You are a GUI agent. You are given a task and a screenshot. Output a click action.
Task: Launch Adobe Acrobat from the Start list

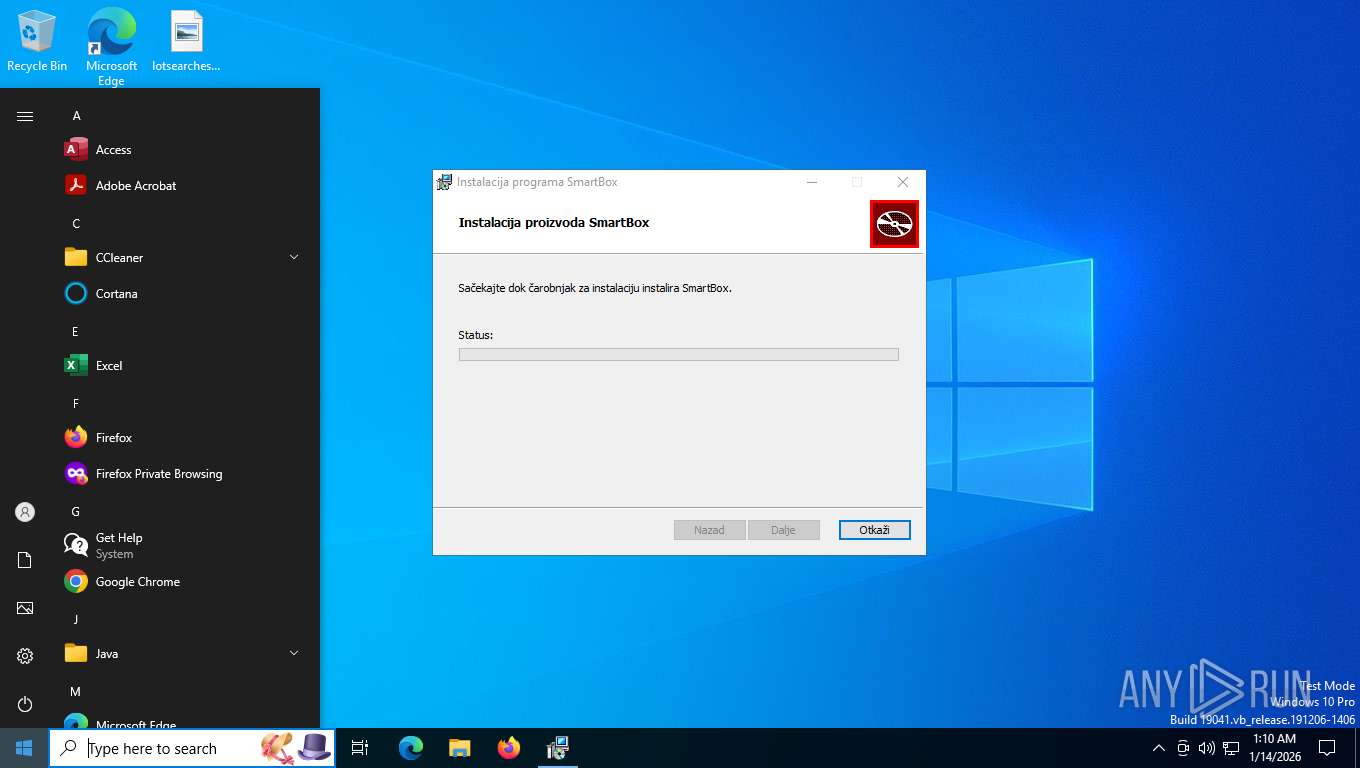pyautogui.click(x=184, y=186)
